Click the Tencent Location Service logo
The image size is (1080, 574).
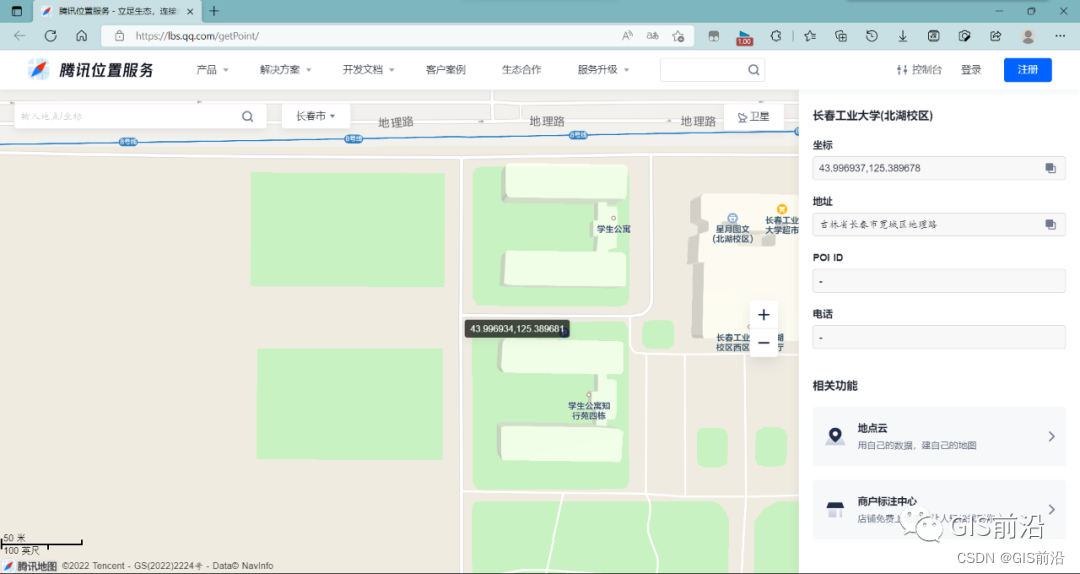pyautogui.click(x=91, y=70)
